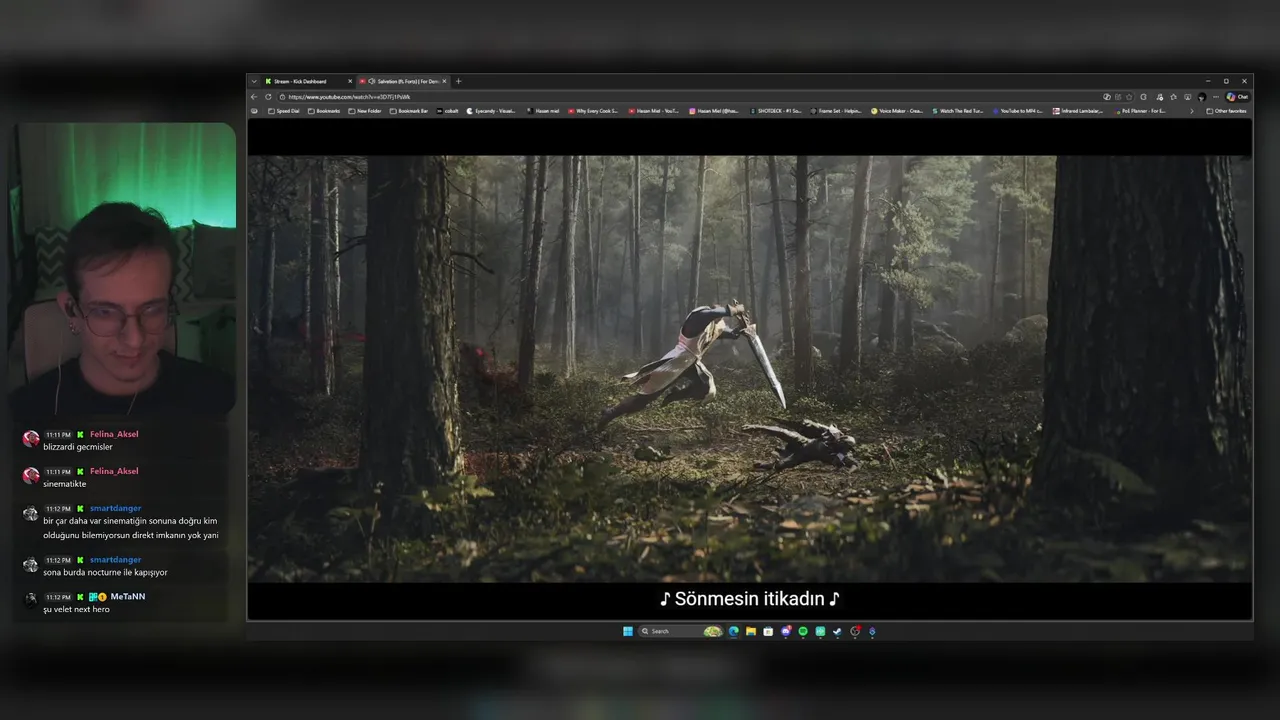Go back to the previous page

(254, 97)
